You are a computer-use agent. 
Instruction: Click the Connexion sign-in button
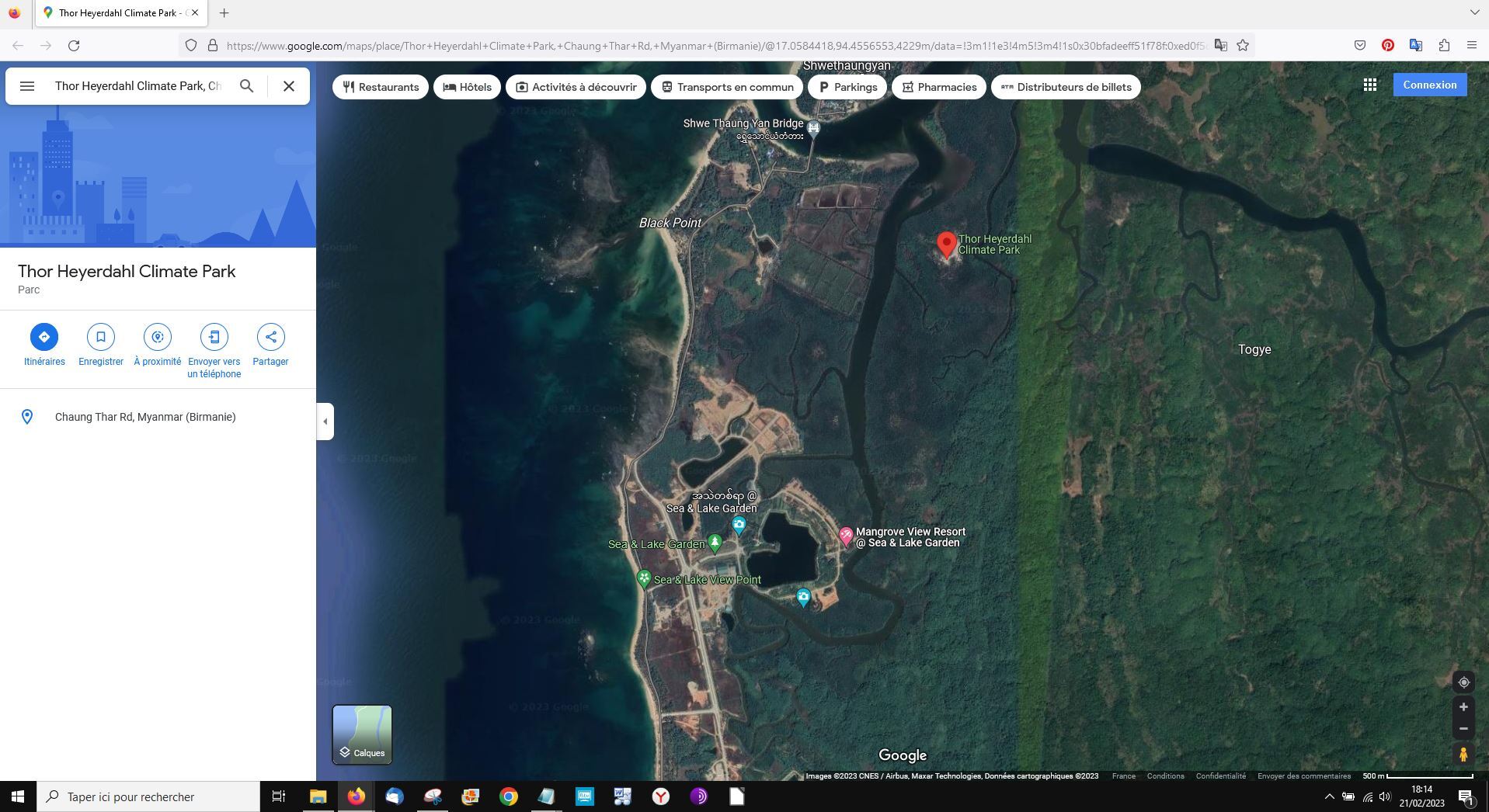coord(1430,85)
